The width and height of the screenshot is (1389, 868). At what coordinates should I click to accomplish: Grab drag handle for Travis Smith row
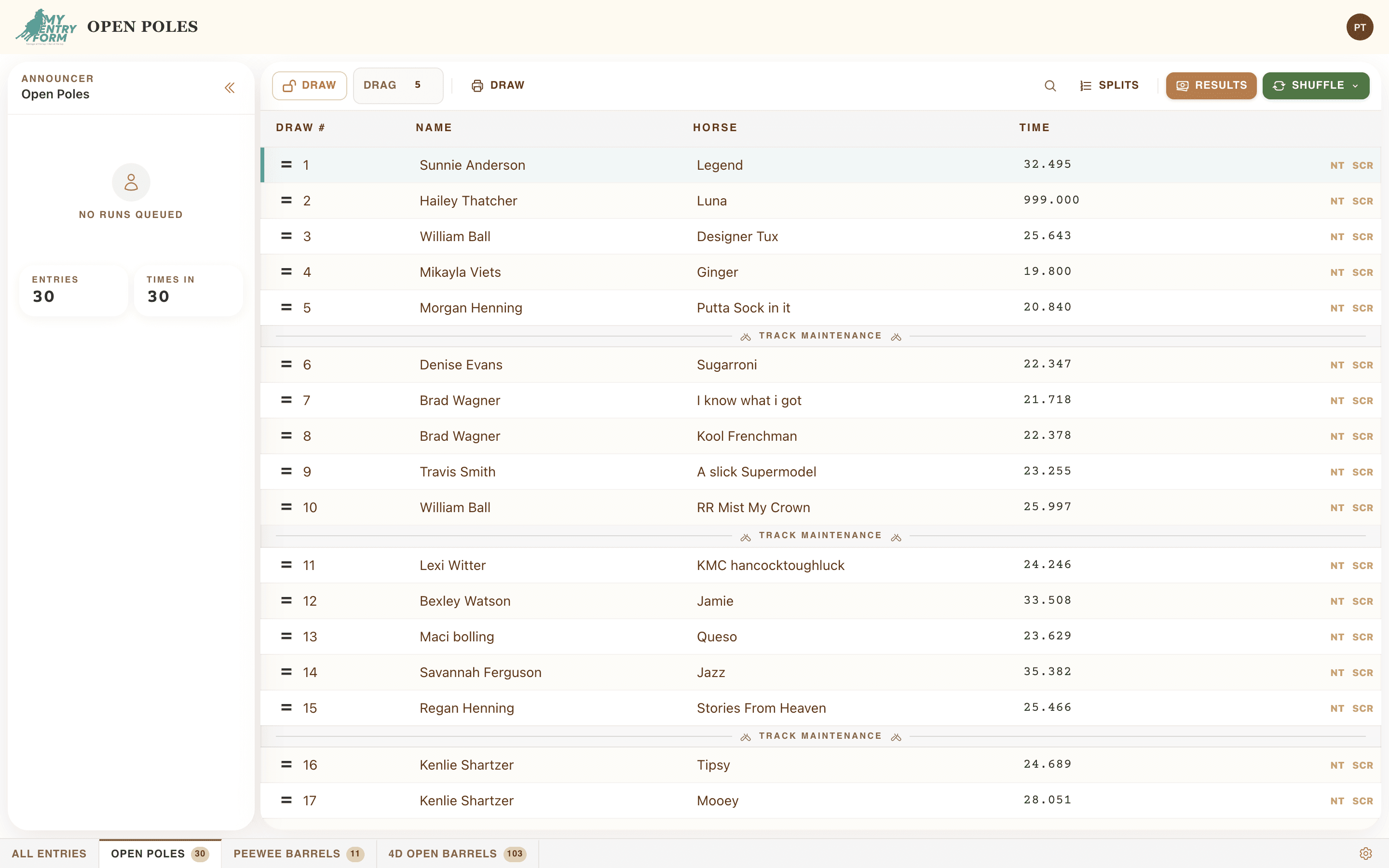286,471
